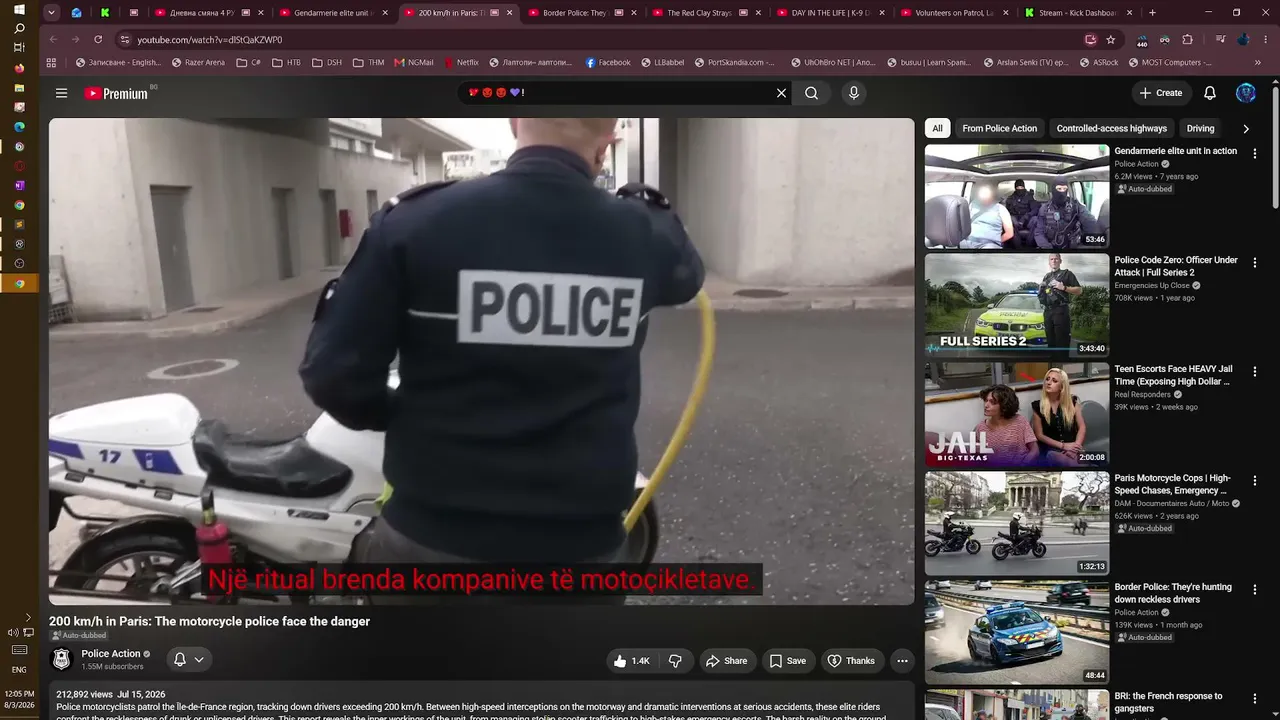
Task: Open the Extensions puzzle menu
Action: [x=1188, y=40]
